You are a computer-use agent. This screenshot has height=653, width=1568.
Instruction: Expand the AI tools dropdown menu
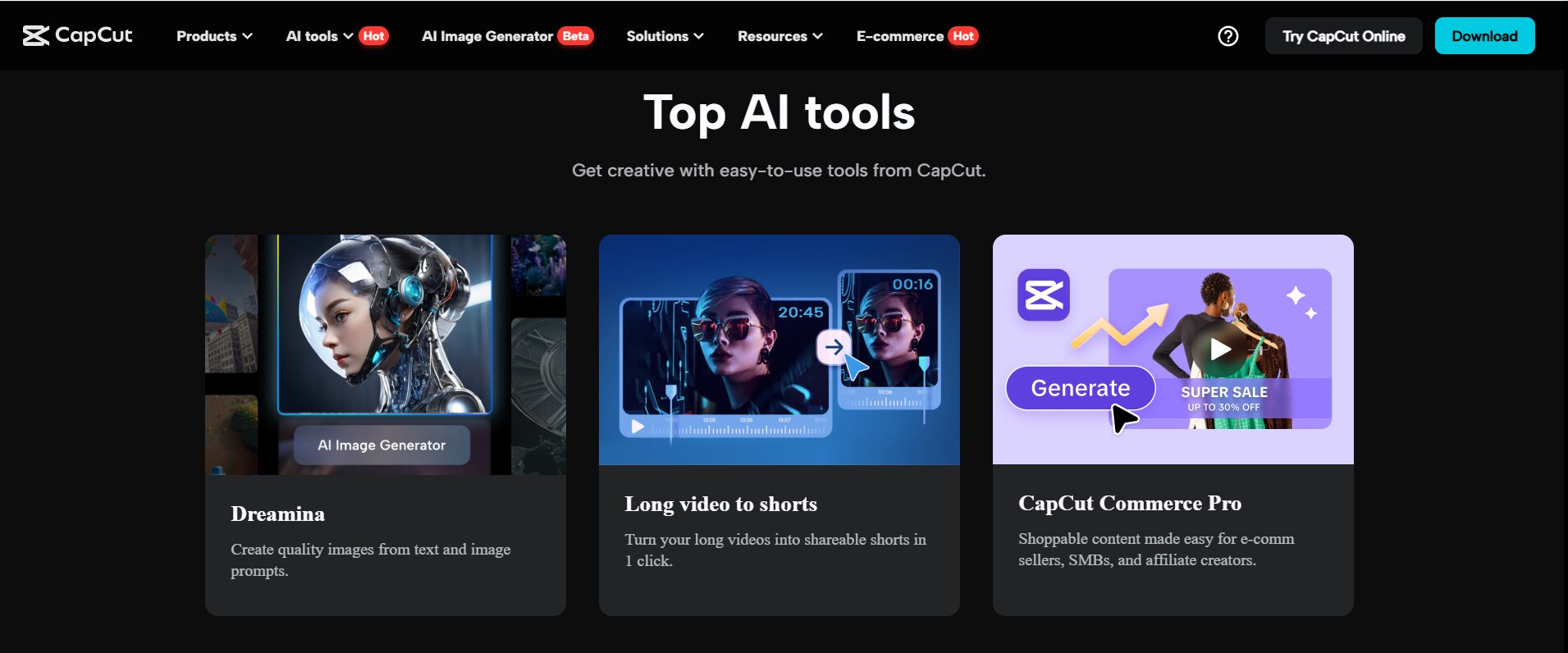click(x=319, y=36)
